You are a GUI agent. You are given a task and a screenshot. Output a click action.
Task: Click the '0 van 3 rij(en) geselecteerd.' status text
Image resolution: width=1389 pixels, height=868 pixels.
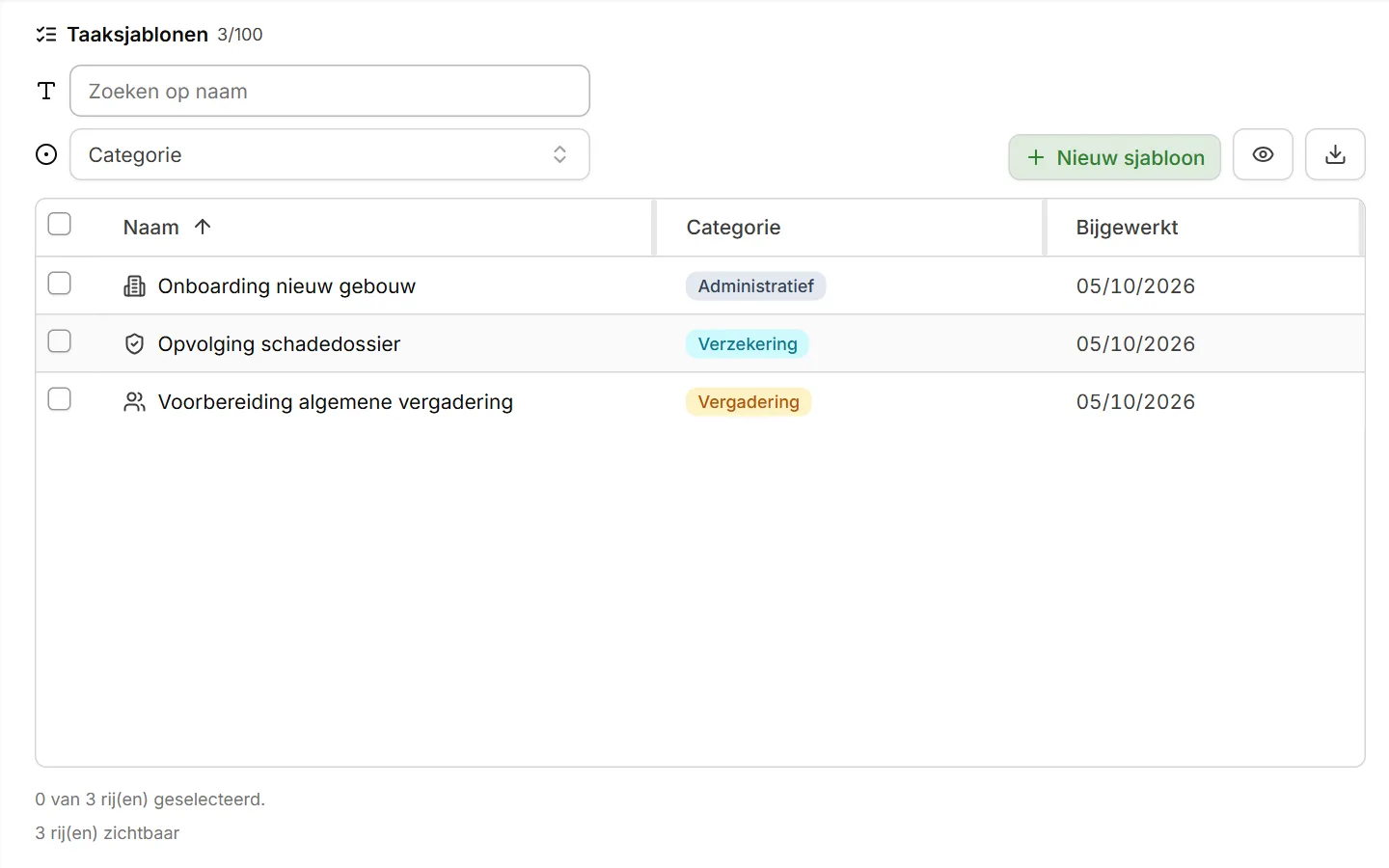coord(150,800)
